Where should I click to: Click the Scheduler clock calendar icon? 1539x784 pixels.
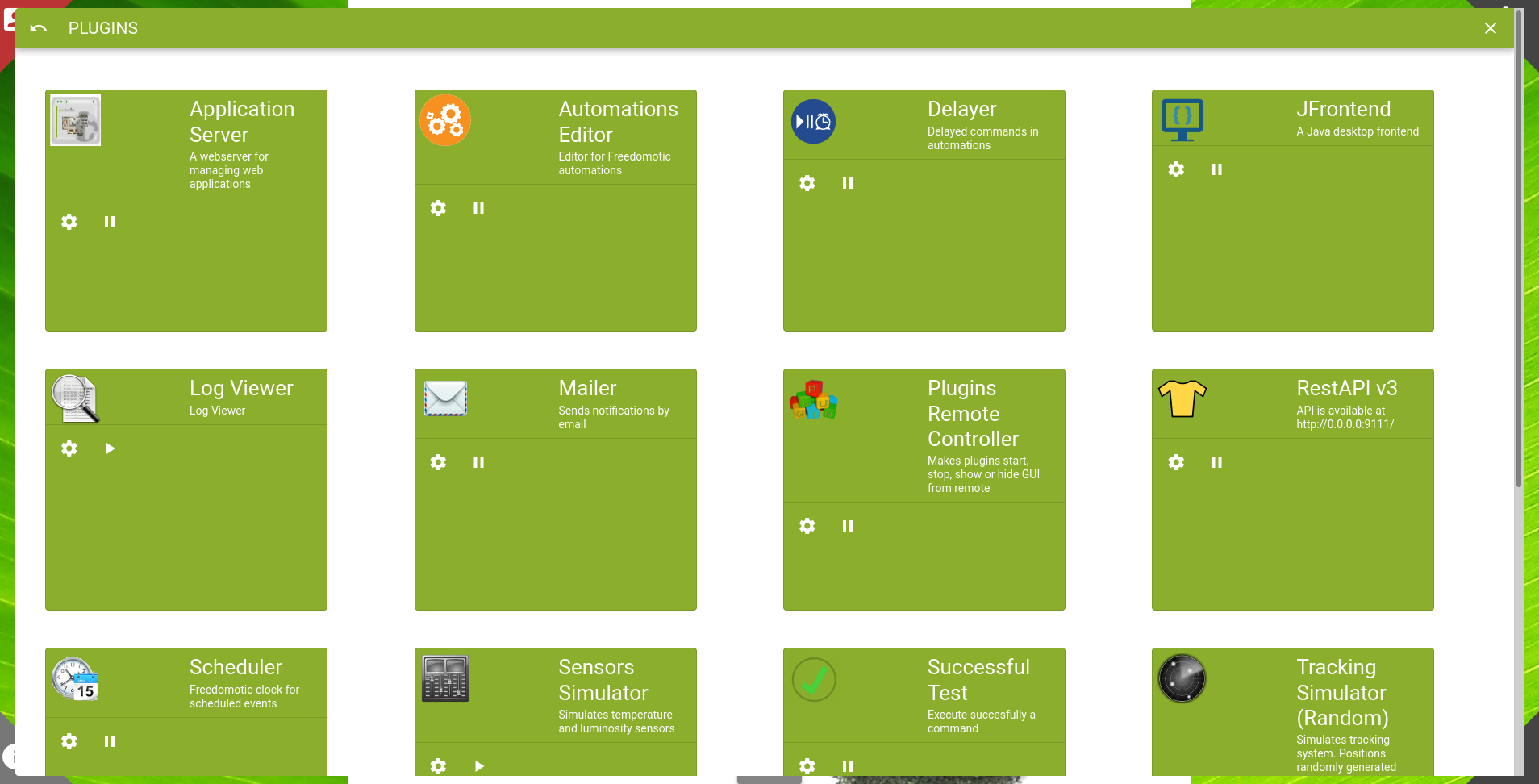76,678
